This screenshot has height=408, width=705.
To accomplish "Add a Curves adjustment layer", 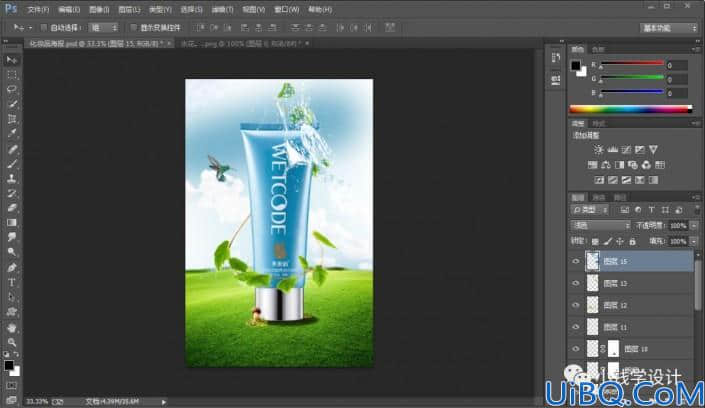I will click(x=626, y=149).
